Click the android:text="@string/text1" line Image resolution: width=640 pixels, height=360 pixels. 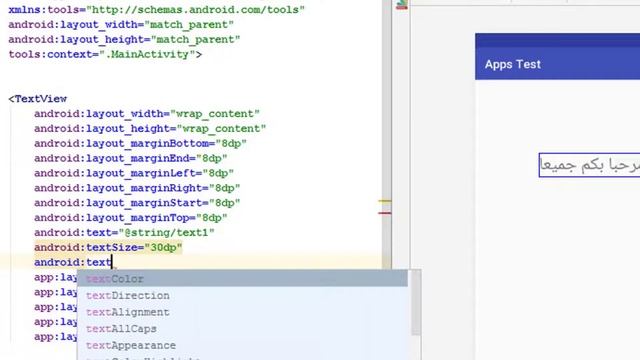[x=124, y=233]
